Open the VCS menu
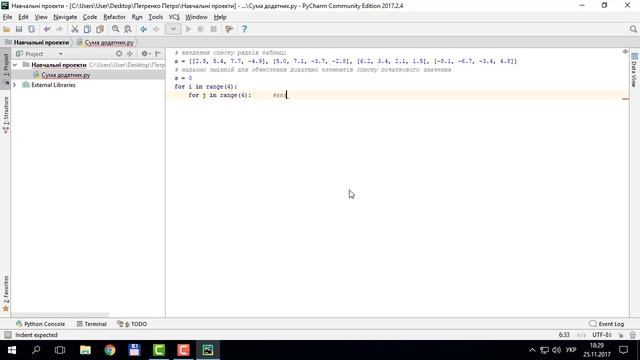Image resolution: width=640 pixels, height=360 pixels. point(174,17)
